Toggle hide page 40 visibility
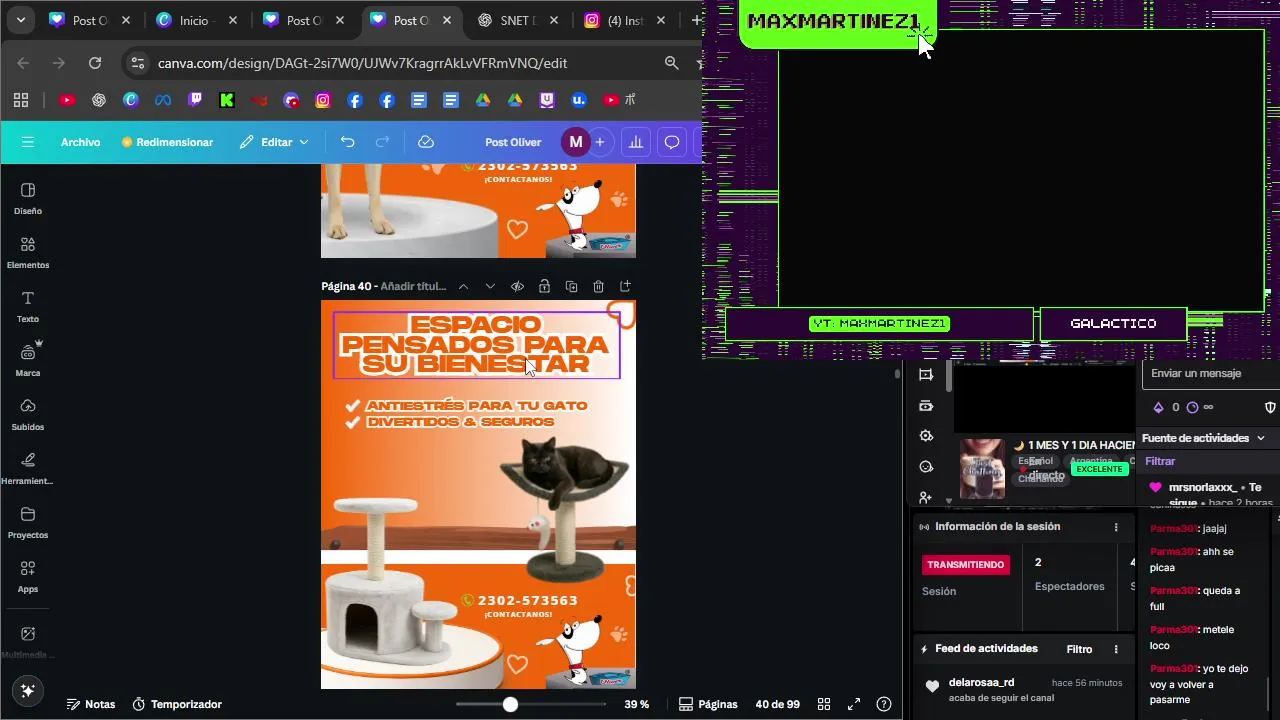 pyautogui.click(x=517, y=286)
